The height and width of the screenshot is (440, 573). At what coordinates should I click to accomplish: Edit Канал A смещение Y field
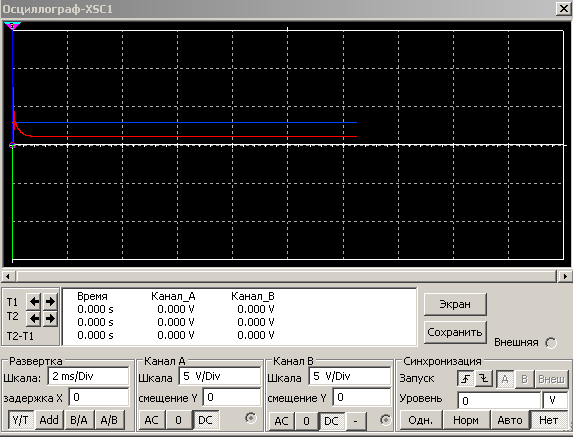point(232,397)
